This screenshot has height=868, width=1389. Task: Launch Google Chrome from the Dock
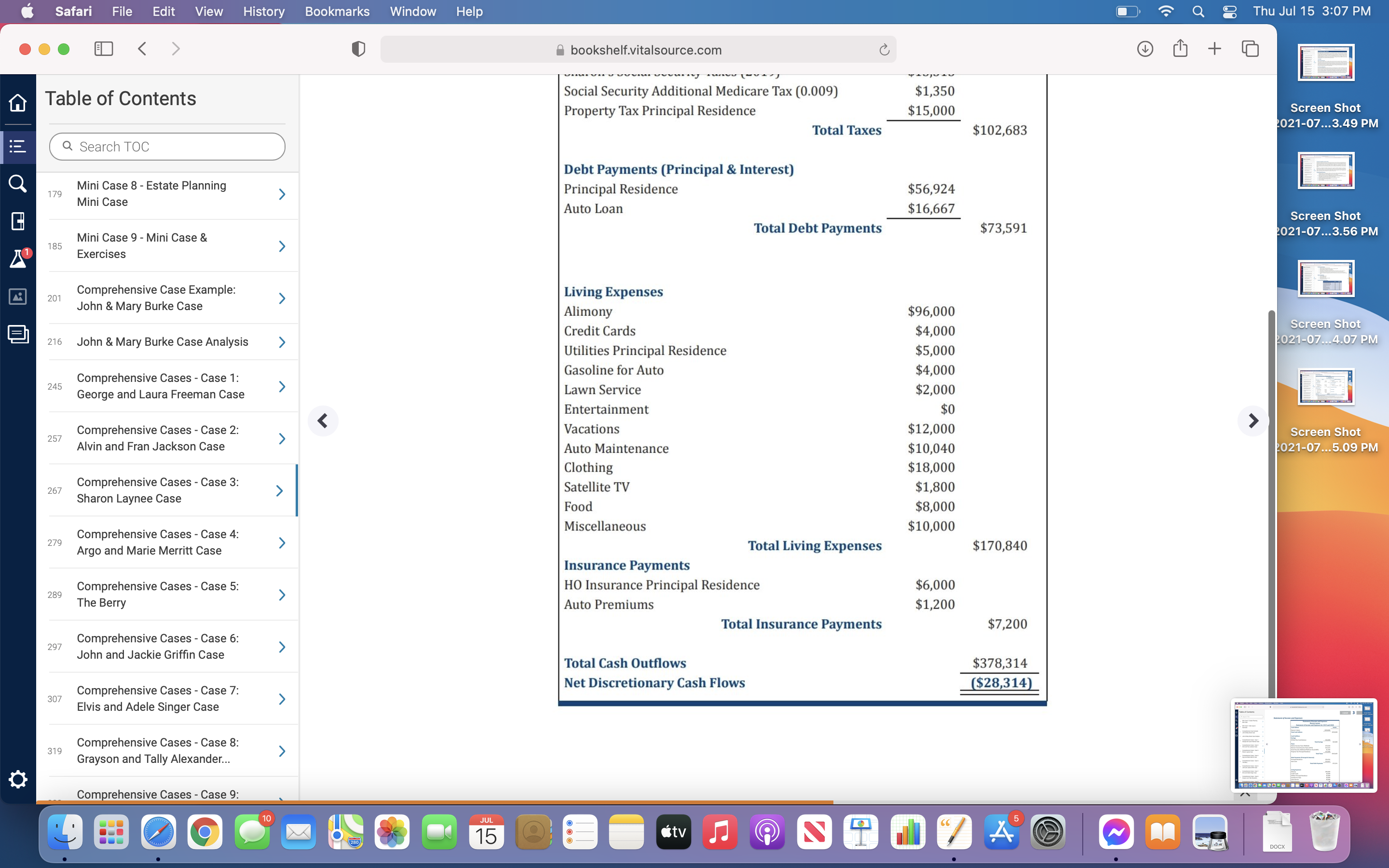(x=205, y=832)
